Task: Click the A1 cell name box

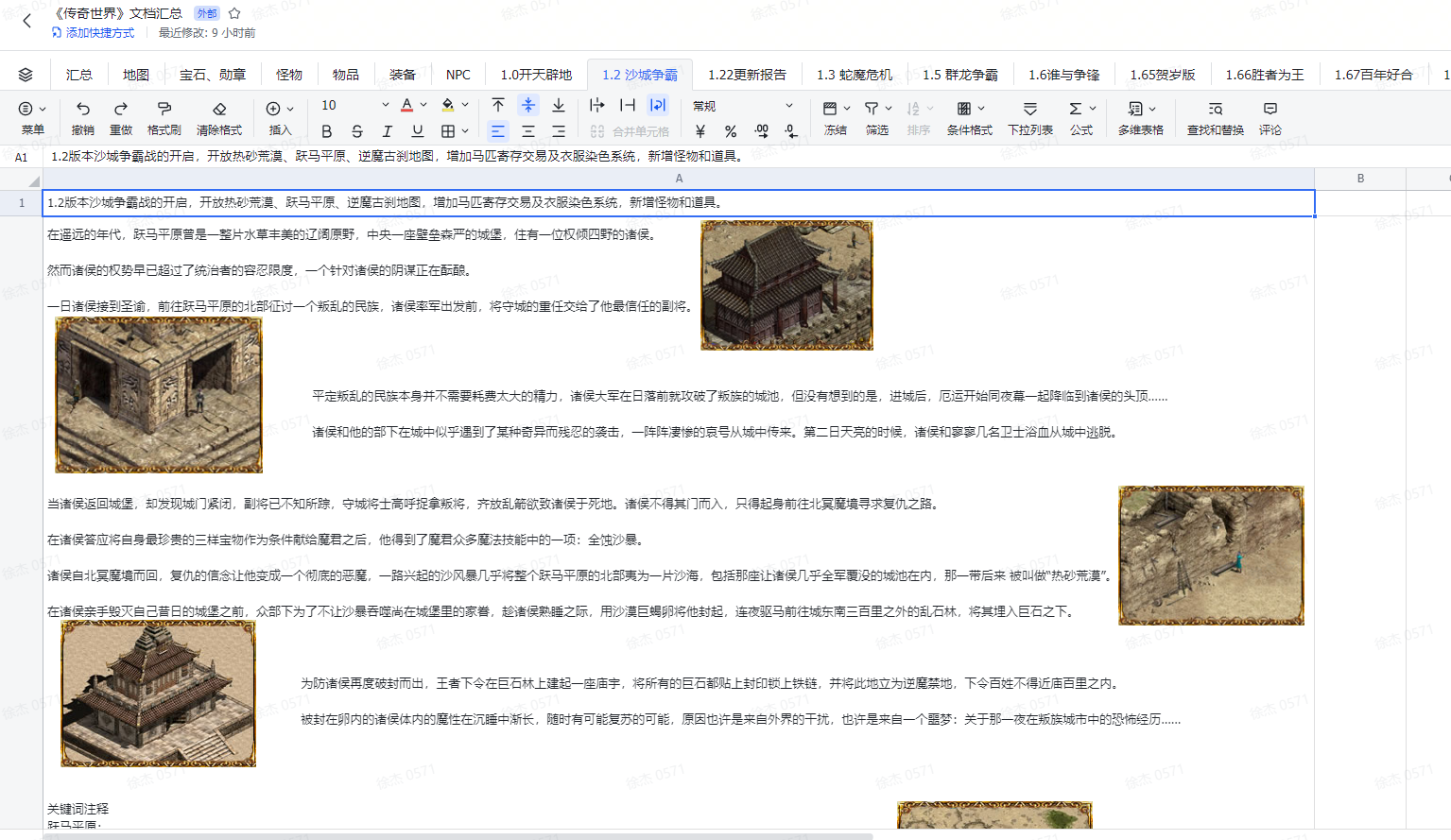Action: pyautogui.click(x=22, y=157)
